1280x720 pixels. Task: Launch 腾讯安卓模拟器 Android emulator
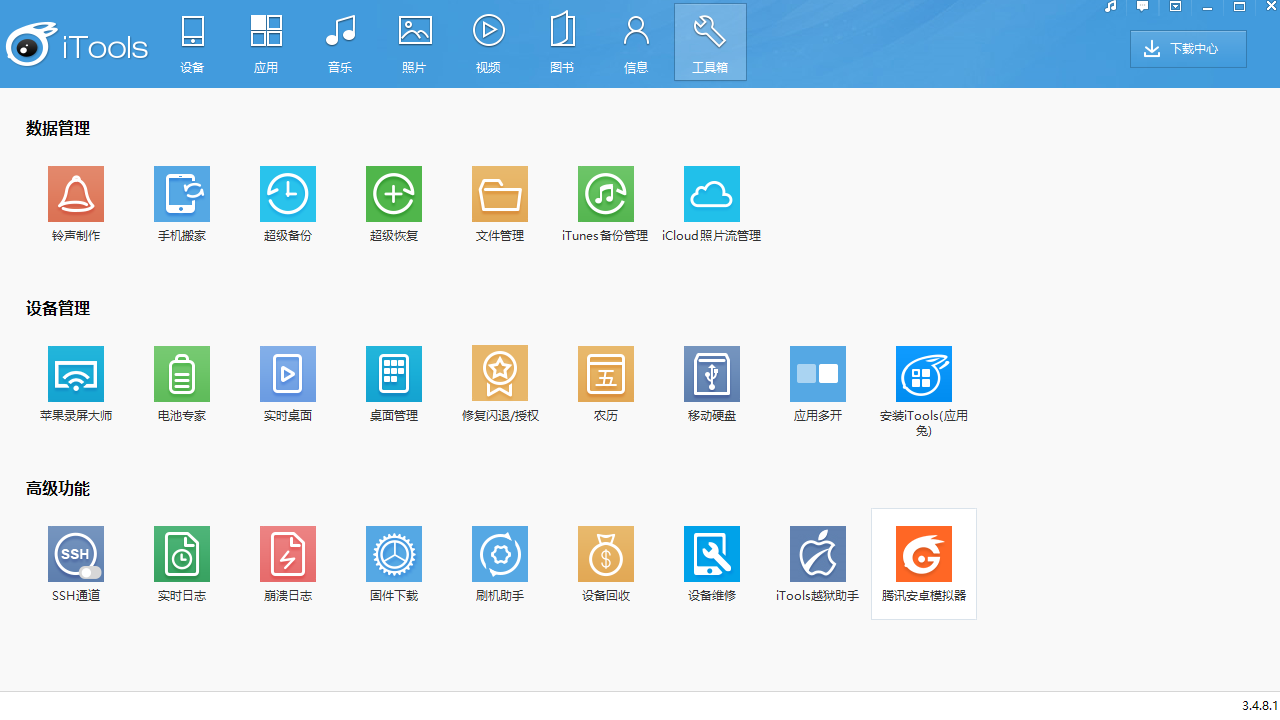[x=923, y=553]
